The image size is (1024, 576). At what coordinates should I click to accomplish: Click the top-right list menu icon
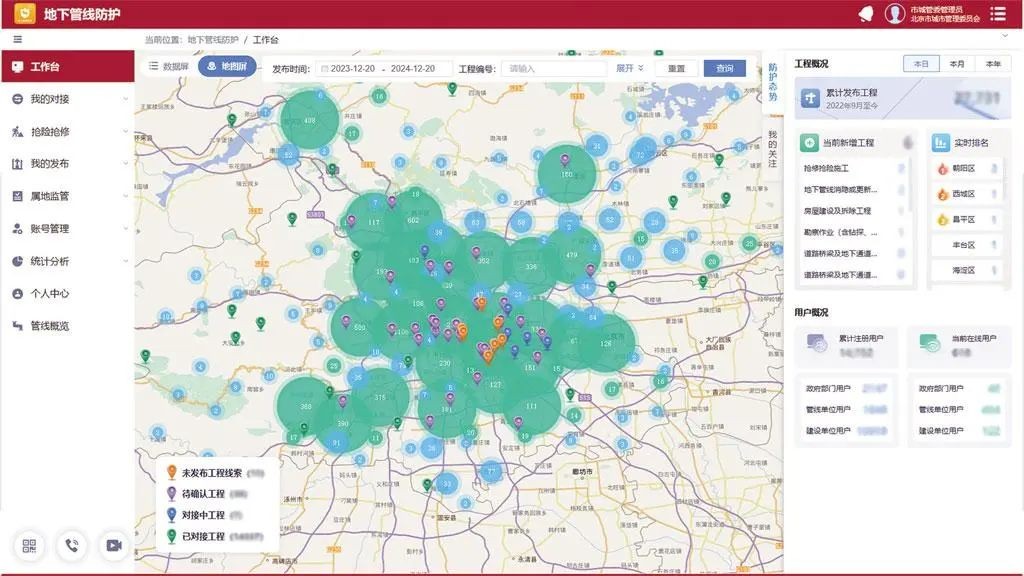tap(997, 14)
